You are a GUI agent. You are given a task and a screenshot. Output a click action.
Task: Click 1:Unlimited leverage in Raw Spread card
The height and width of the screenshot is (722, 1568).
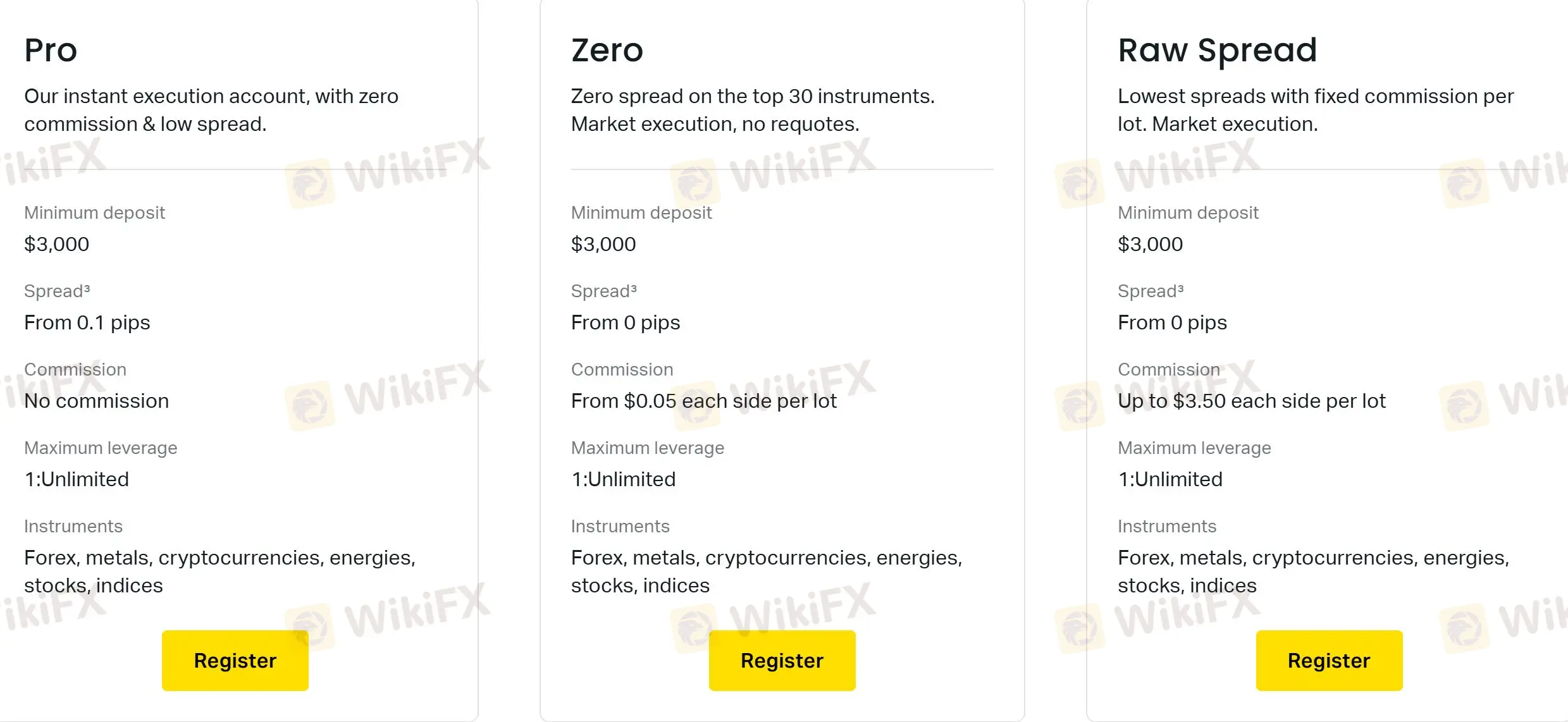point(1170,479)
